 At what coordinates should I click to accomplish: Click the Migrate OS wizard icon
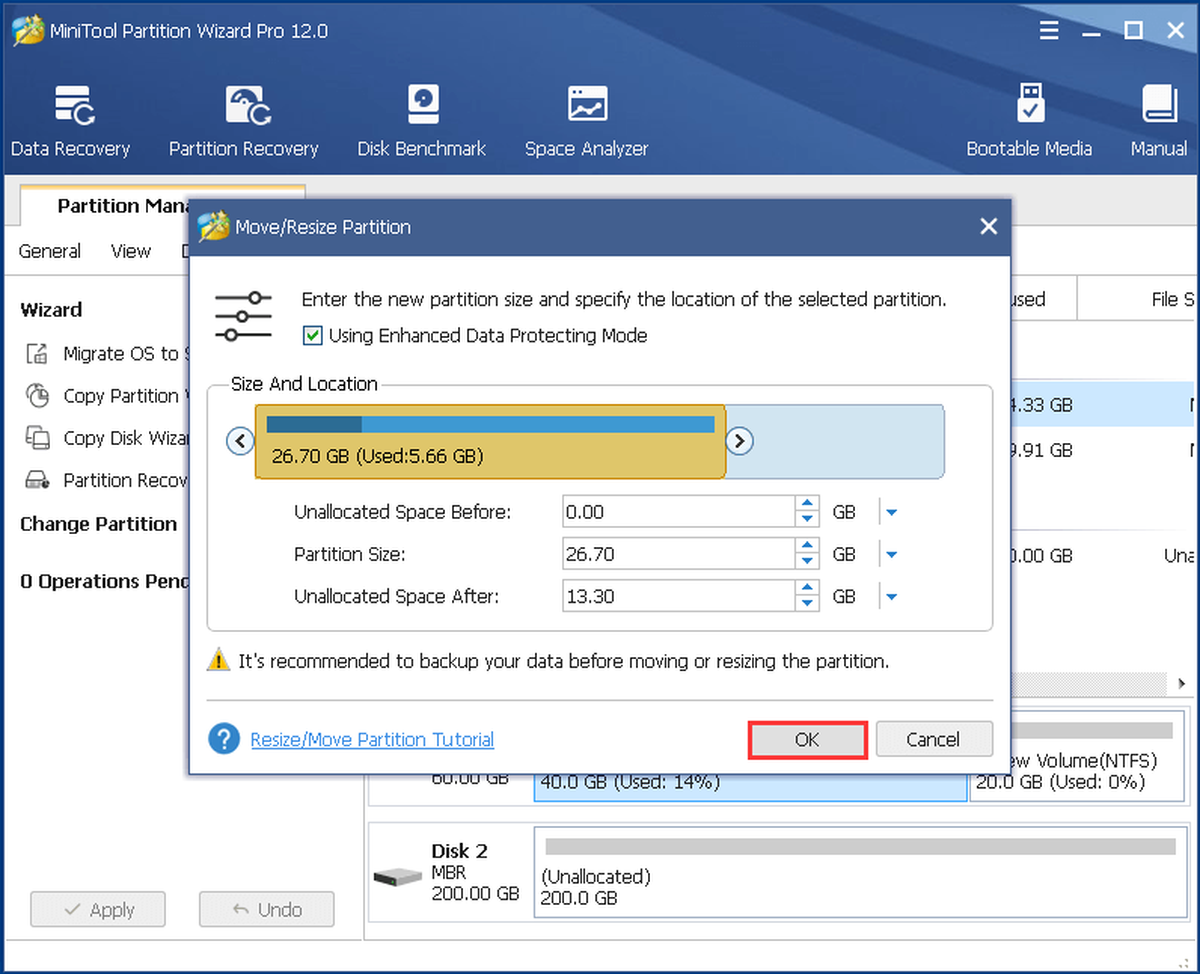[x=37, y=353]
